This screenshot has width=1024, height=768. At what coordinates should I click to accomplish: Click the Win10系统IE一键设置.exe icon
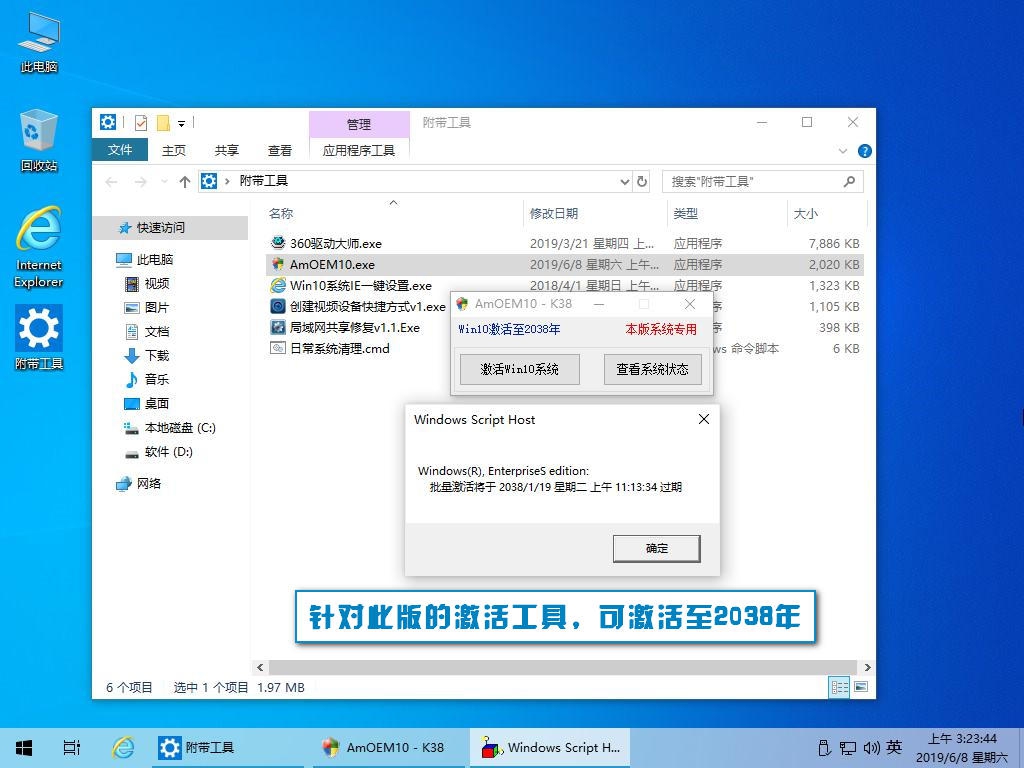pyautogui.click(x=278, y=285)
